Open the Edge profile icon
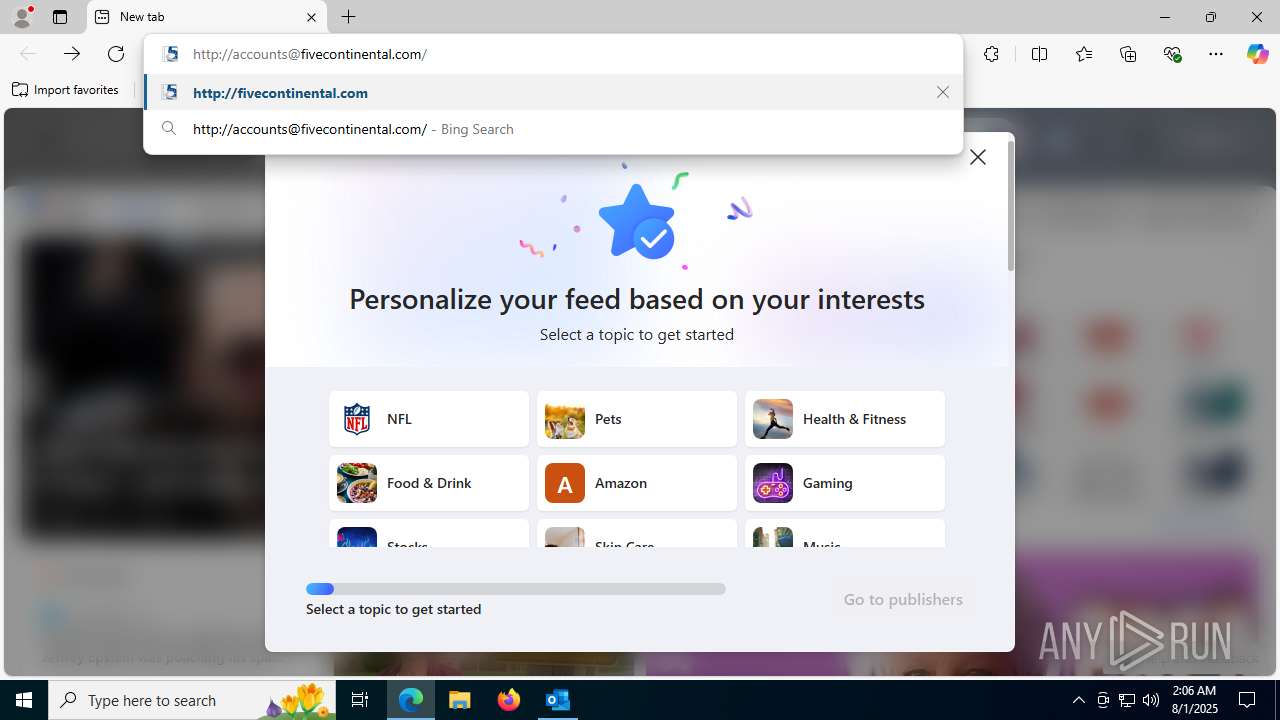 [x=22, y=17]
